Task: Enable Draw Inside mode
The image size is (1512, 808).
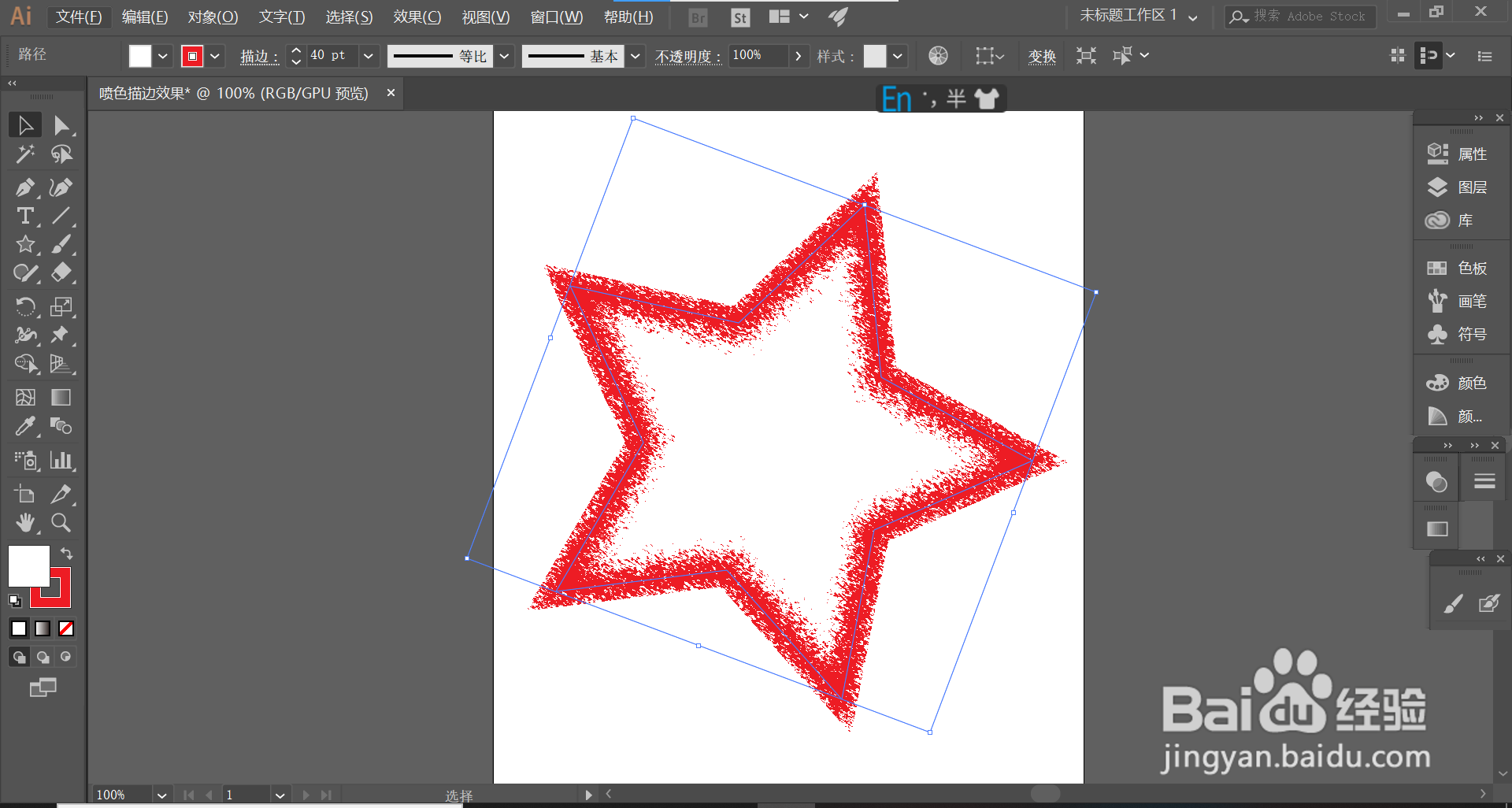Action: (66, 657)
